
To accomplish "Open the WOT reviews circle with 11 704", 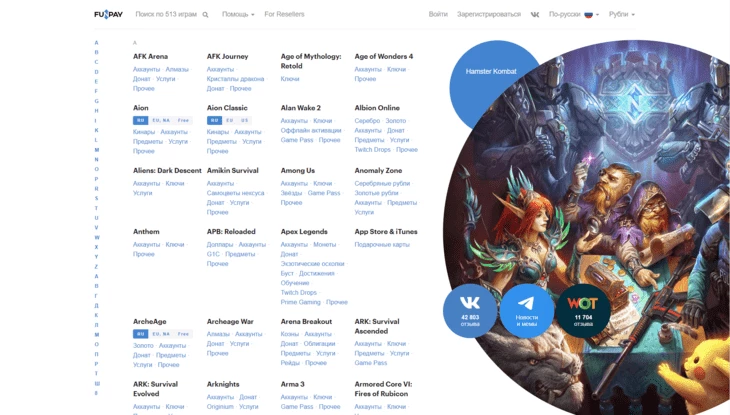I will pos(583,311).
